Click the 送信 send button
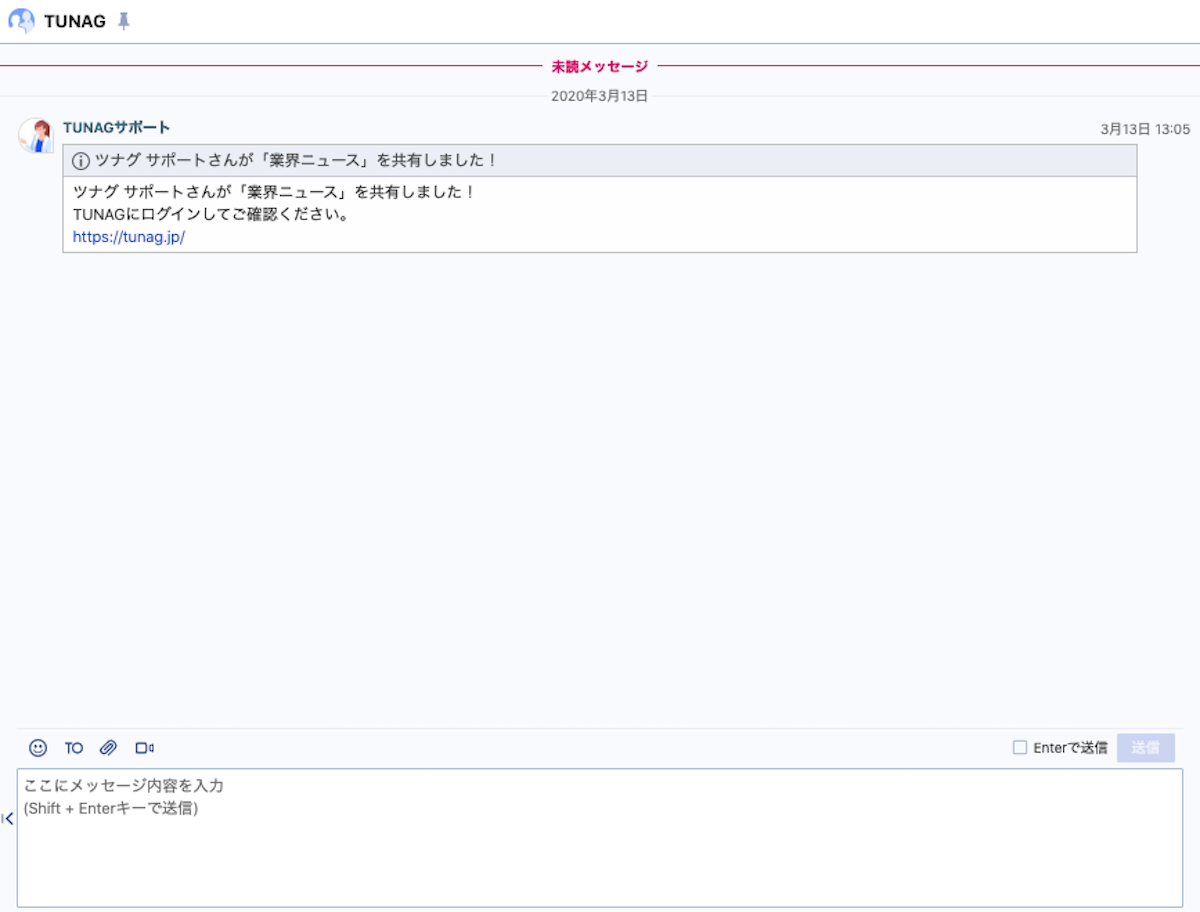Image resolution: width=1200 pixels, height=912 pixels. click(x=1146, y=747)
